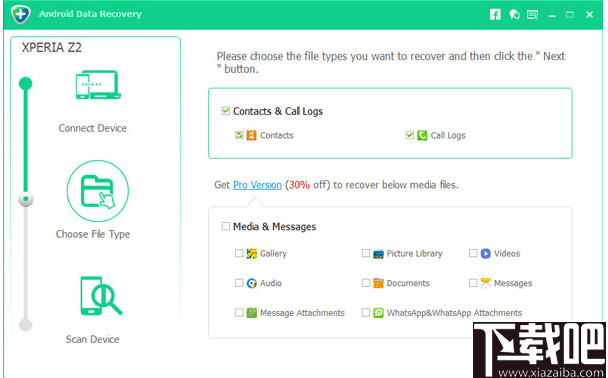Click the Videos play icon

(485, 253)
